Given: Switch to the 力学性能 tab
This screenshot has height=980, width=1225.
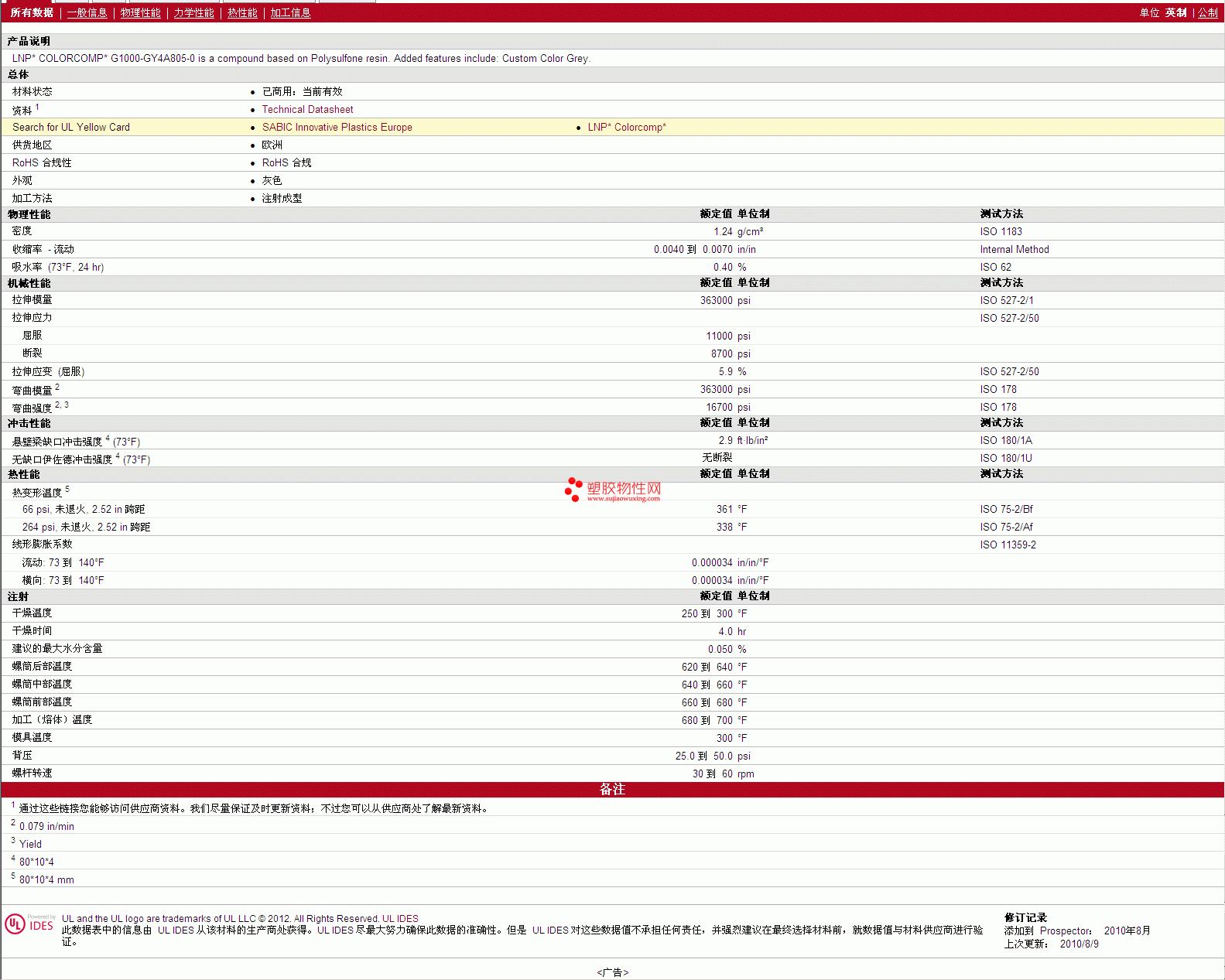Looking at the screenshot, I should (193, 12).
